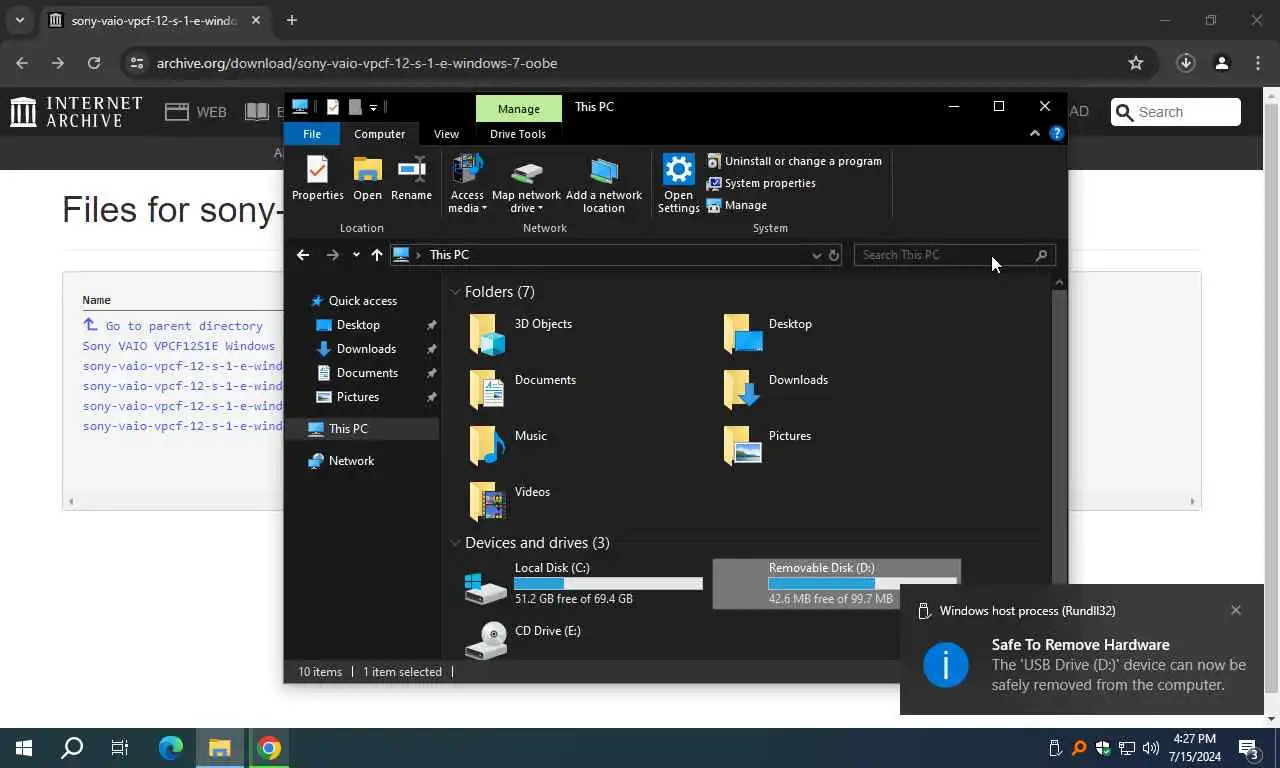
Task: Open address bar history dropdown
Action: (816, 255)
